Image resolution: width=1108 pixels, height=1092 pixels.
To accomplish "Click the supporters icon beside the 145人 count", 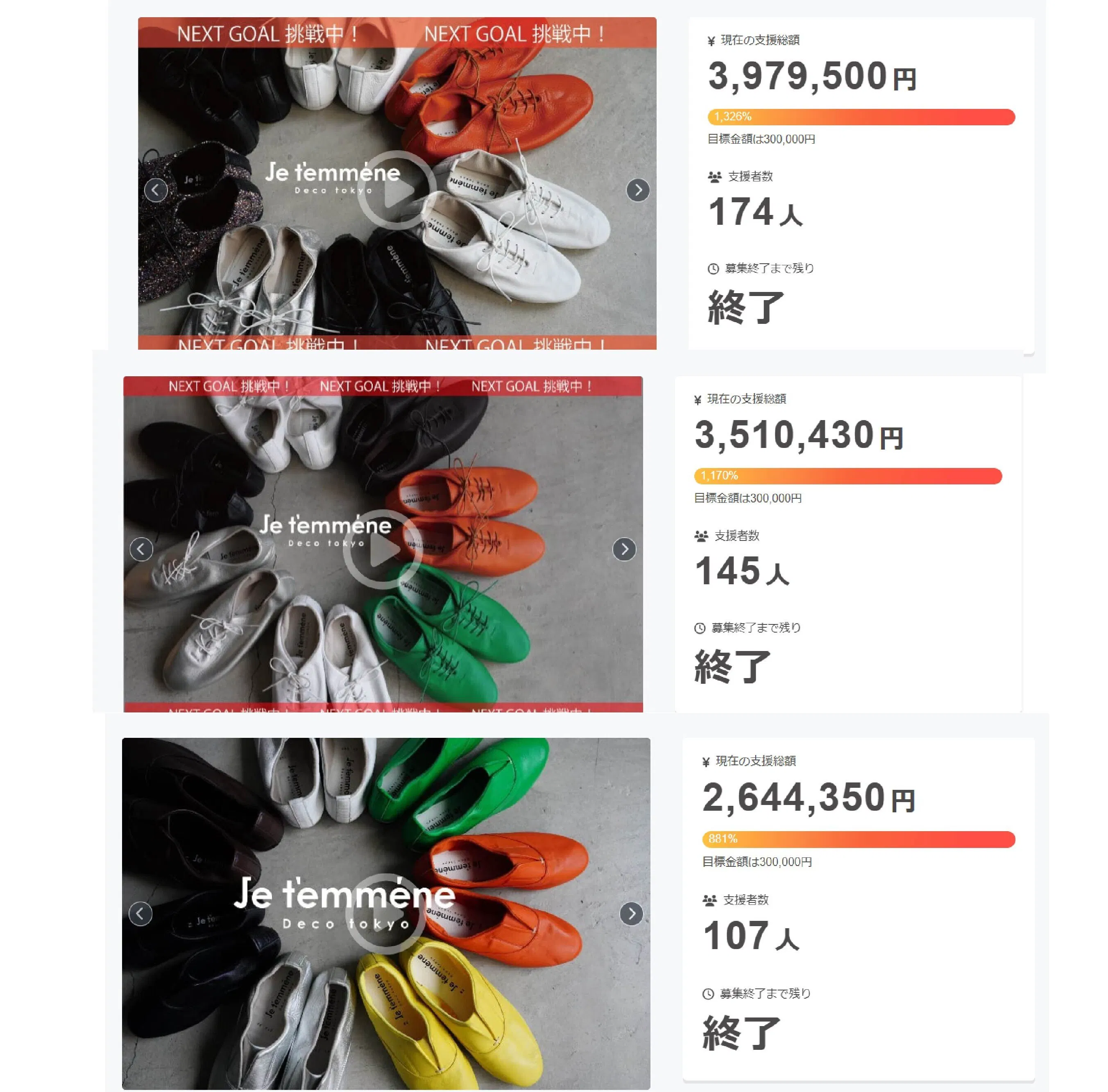I will [701, 536].
